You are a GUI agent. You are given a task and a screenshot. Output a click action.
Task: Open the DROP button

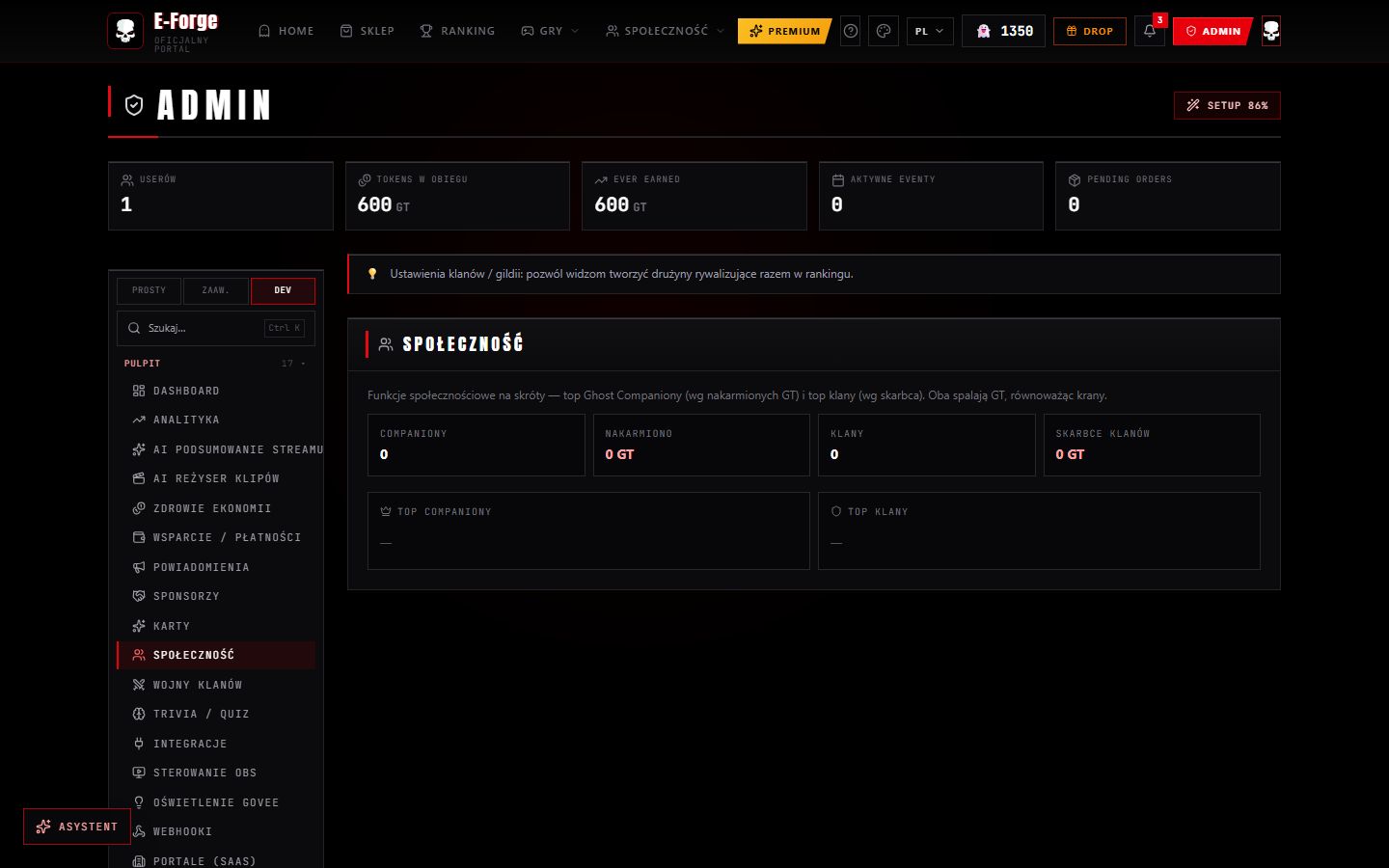tap(1090, 31)
